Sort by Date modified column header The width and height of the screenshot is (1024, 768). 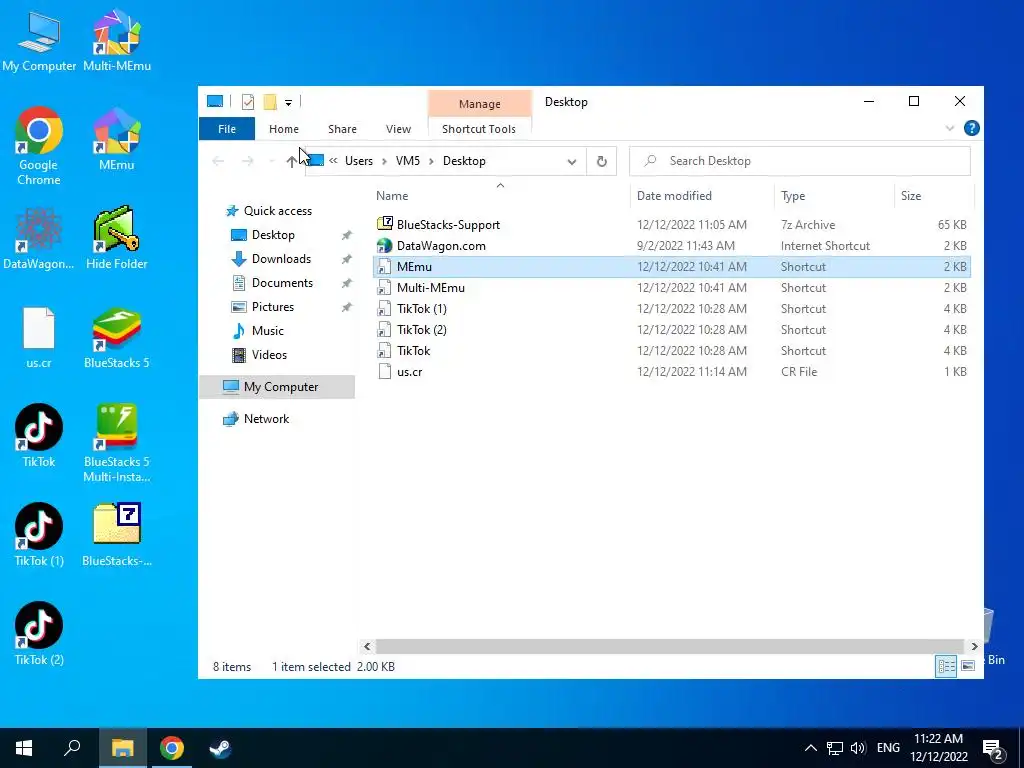pyautogui.click(x=702, y=195)
